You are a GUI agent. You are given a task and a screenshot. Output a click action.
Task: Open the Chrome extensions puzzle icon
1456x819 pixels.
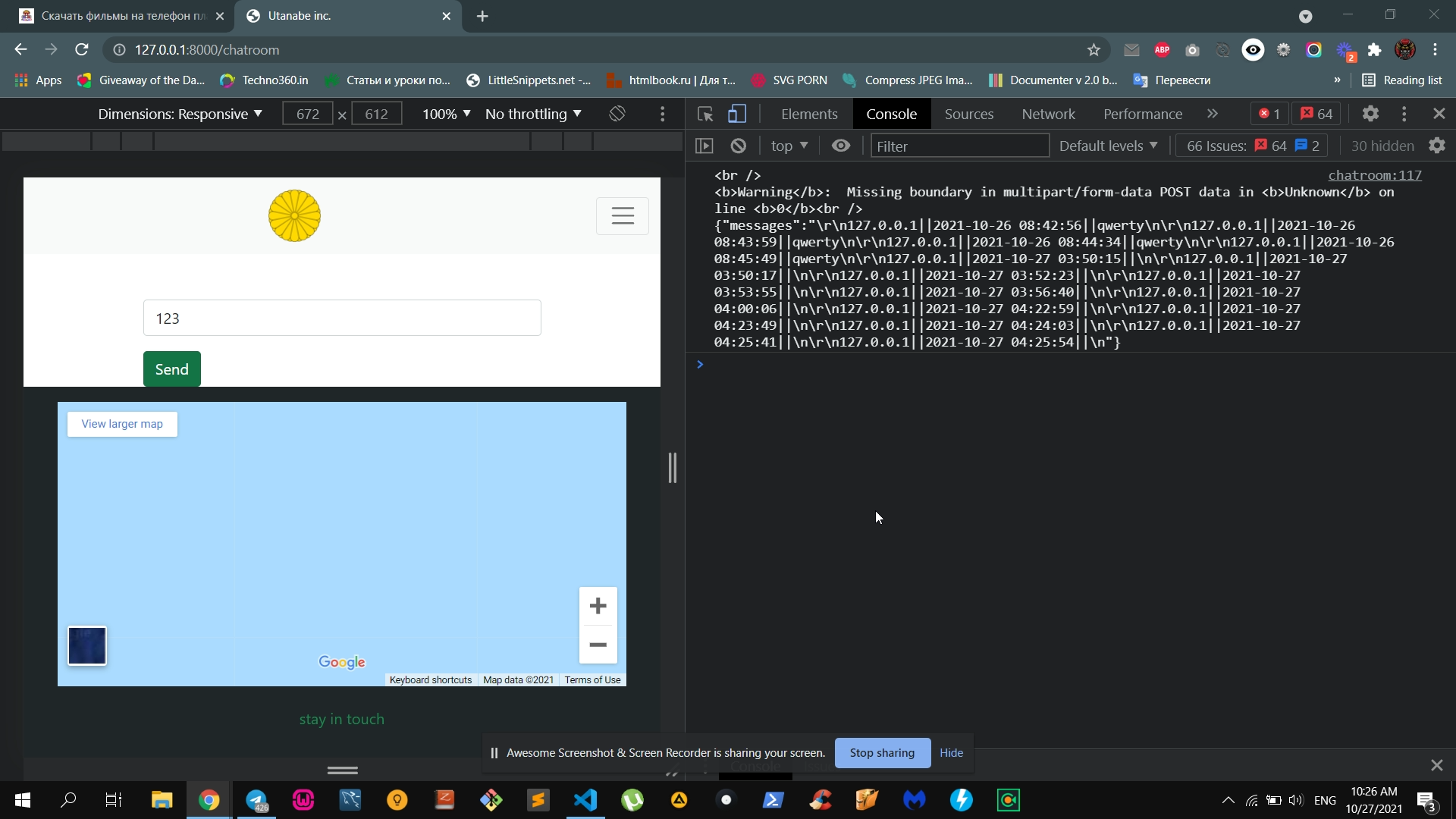point(1374,50)
